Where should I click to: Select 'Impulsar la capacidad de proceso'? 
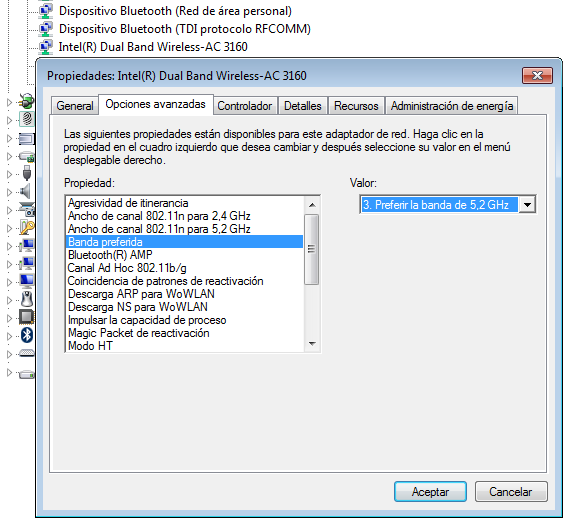coord(184,320)
